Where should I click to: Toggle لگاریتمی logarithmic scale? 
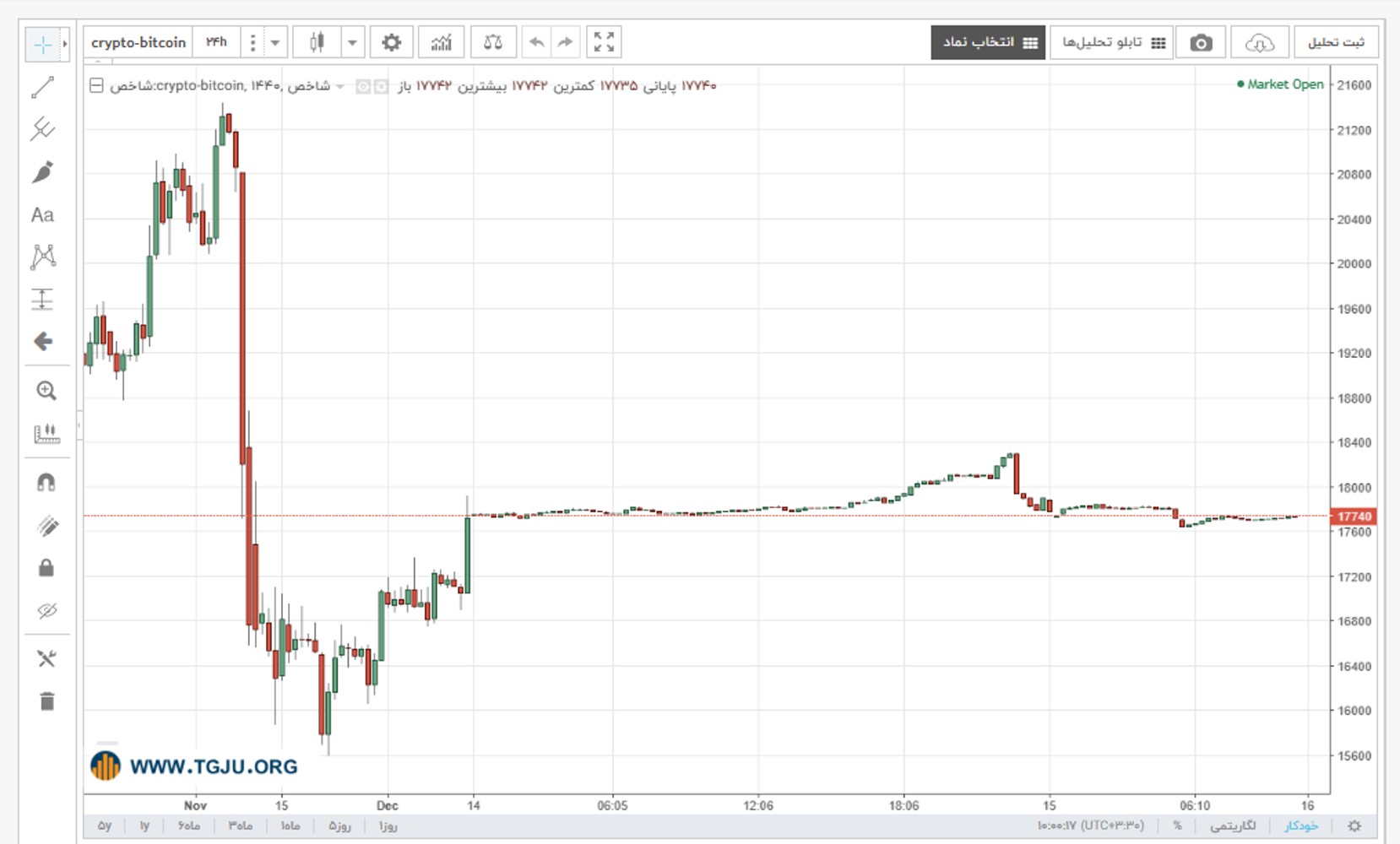(1233, 825)
